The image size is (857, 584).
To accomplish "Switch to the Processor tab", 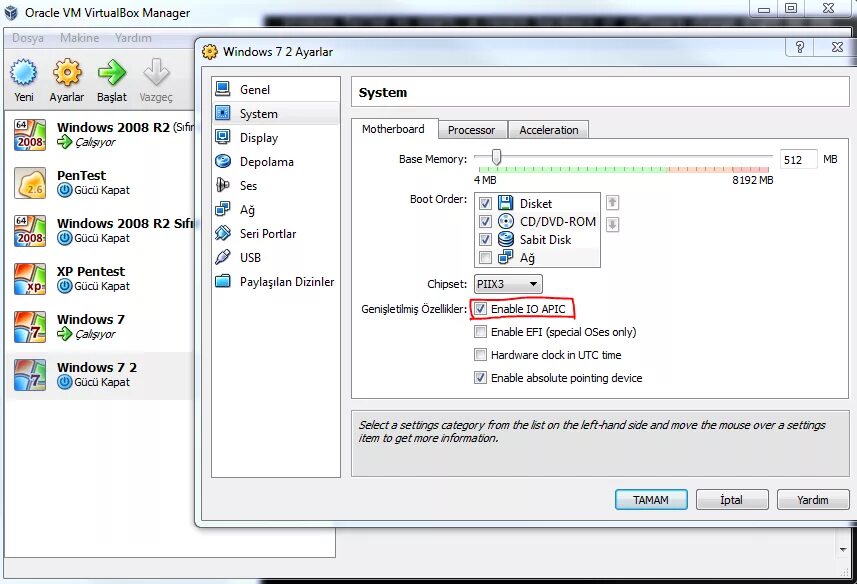I will [x=472, y=130].
